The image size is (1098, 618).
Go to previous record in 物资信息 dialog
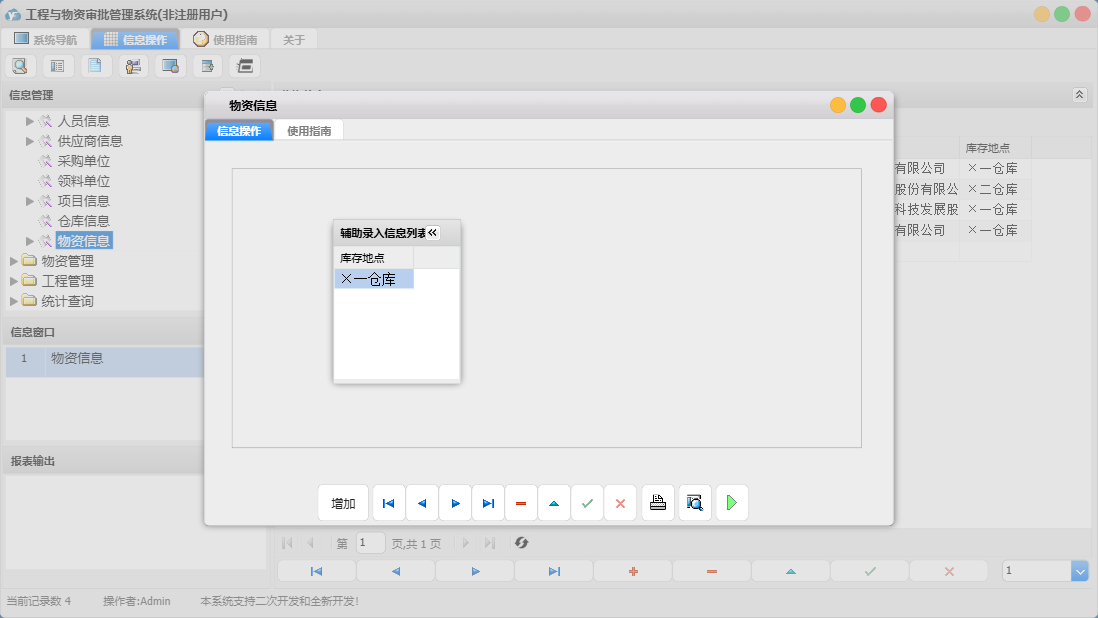point(421,503)
